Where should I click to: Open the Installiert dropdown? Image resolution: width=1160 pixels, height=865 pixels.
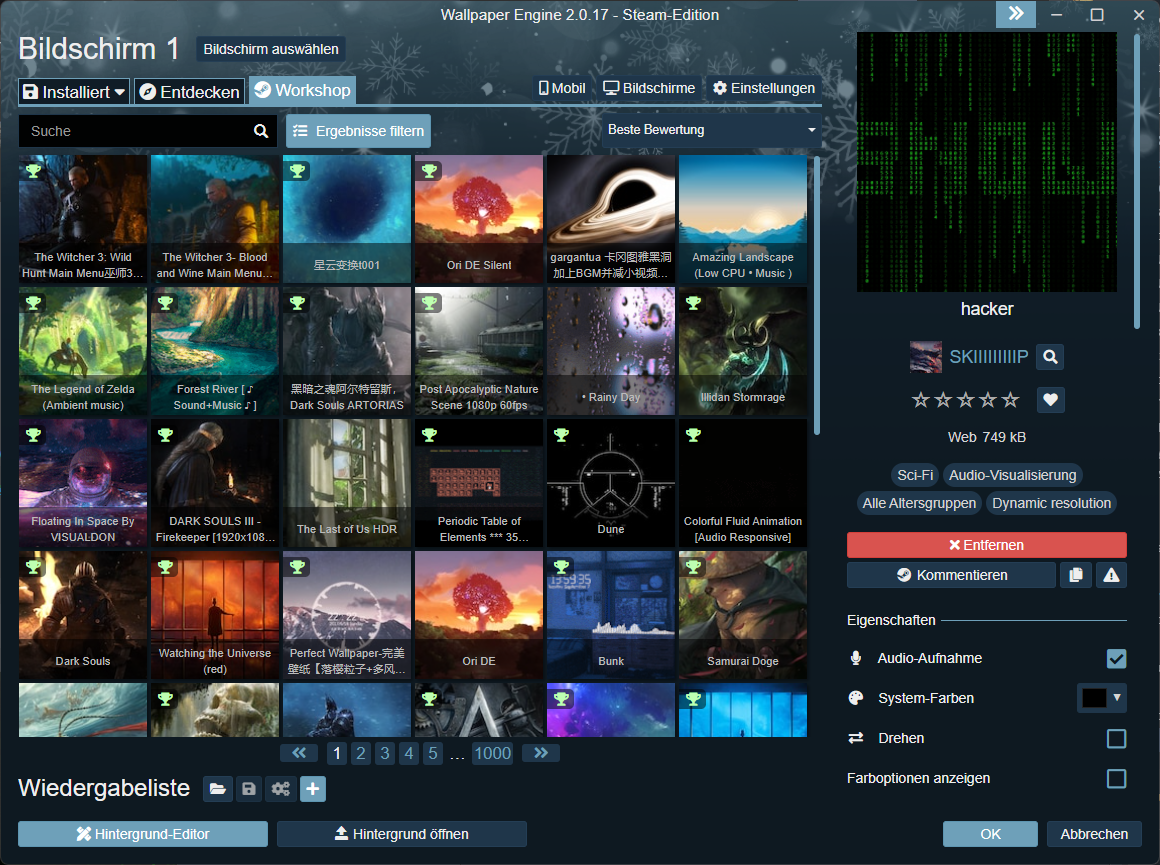74,92
